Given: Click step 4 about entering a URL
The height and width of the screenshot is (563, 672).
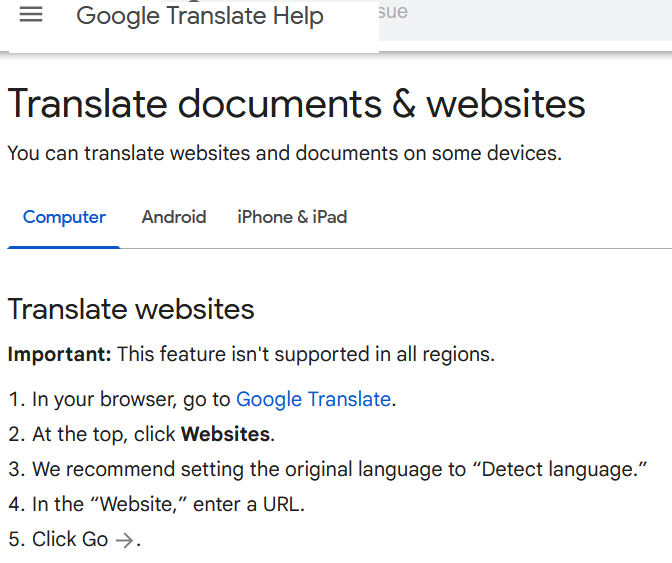Looking at the screenshot, I should pyautogui.click(x=168, y=505).
